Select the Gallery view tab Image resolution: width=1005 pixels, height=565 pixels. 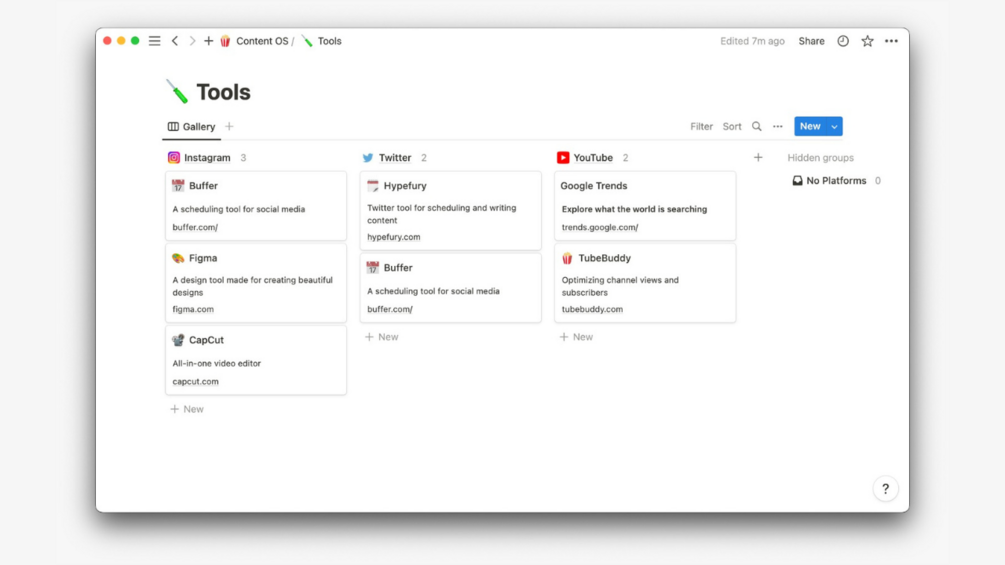click(x=192, y=127)
